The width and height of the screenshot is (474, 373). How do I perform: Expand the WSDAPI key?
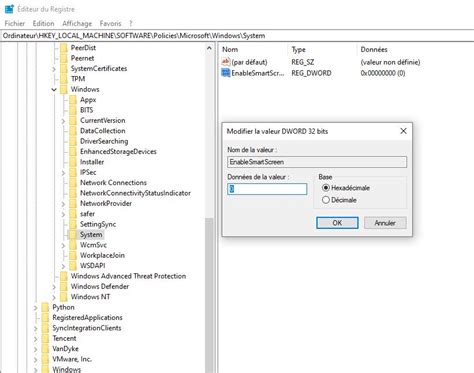63,266
